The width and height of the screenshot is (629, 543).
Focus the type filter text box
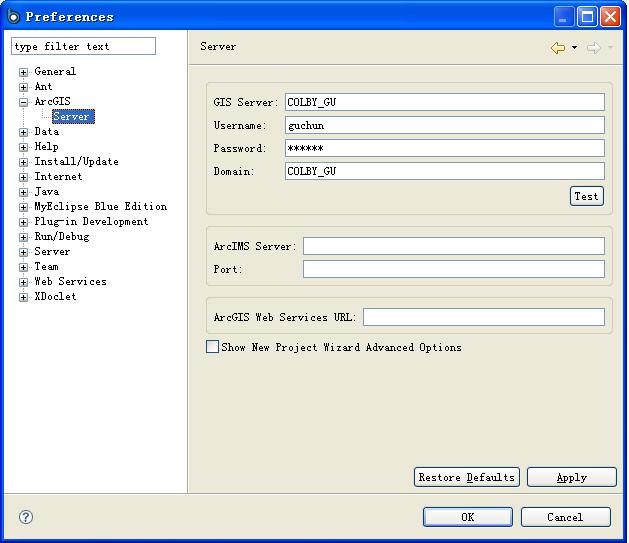83,46
